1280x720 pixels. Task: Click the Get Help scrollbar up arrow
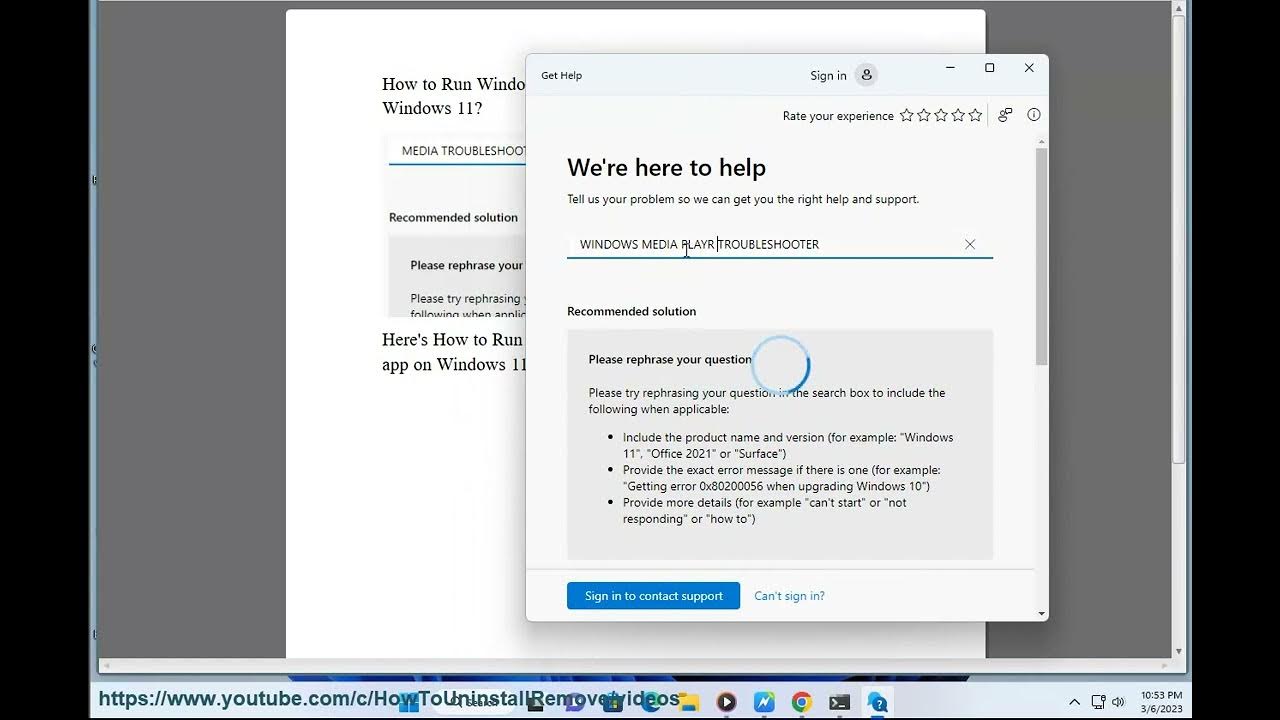[x=1041, y=143]
